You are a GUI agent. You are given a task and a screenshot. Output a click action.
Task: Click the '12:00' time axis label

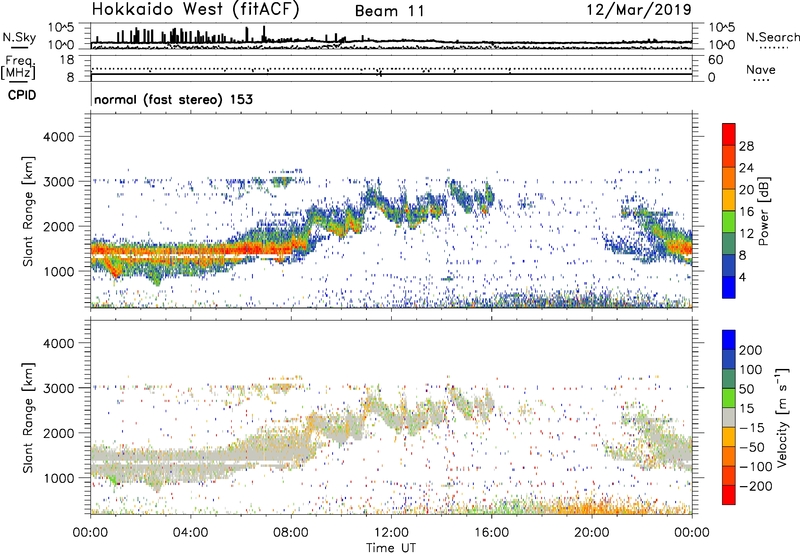click(x=391, y=533)
